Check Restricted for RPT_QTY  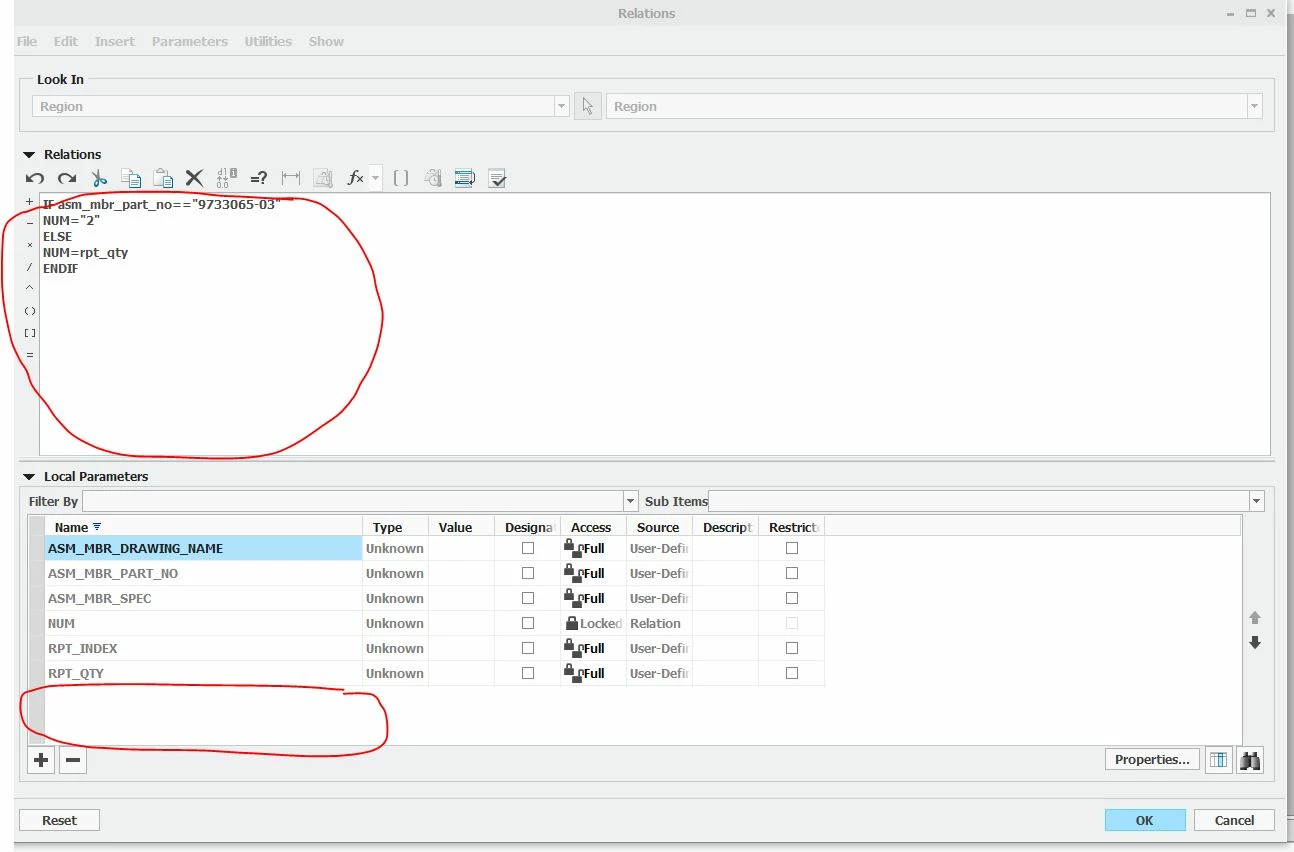[792, 673]
